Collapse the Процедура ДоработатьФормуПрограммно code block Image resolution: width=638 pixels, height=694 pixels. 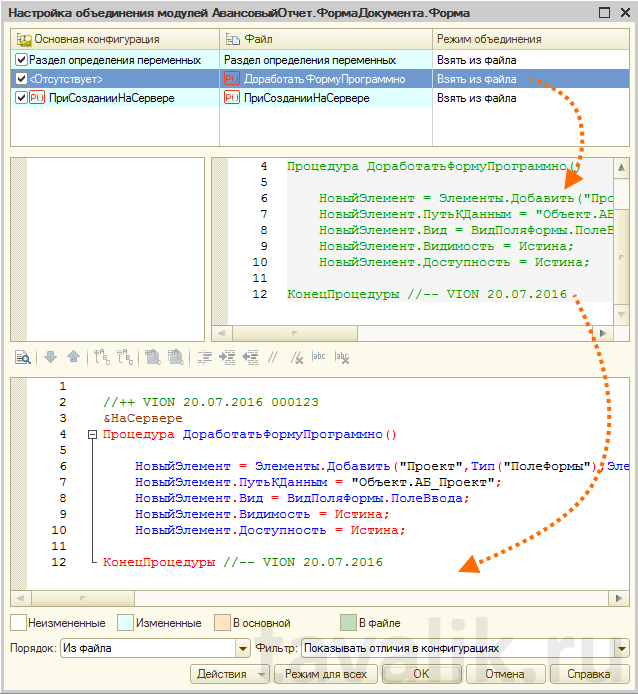click(x=92, y=435)
